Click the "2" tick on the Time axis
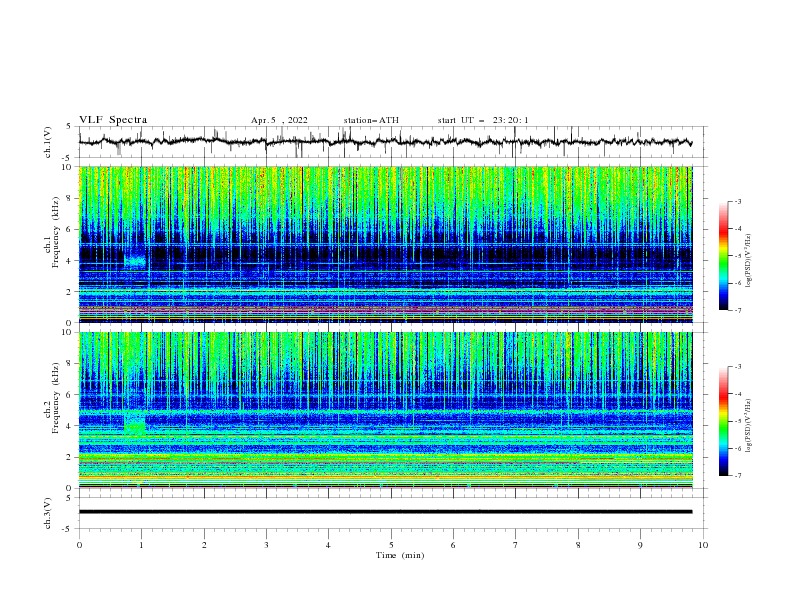Image resolution: width=792 pixels, height=612 pixels. [x=204, y=545]
